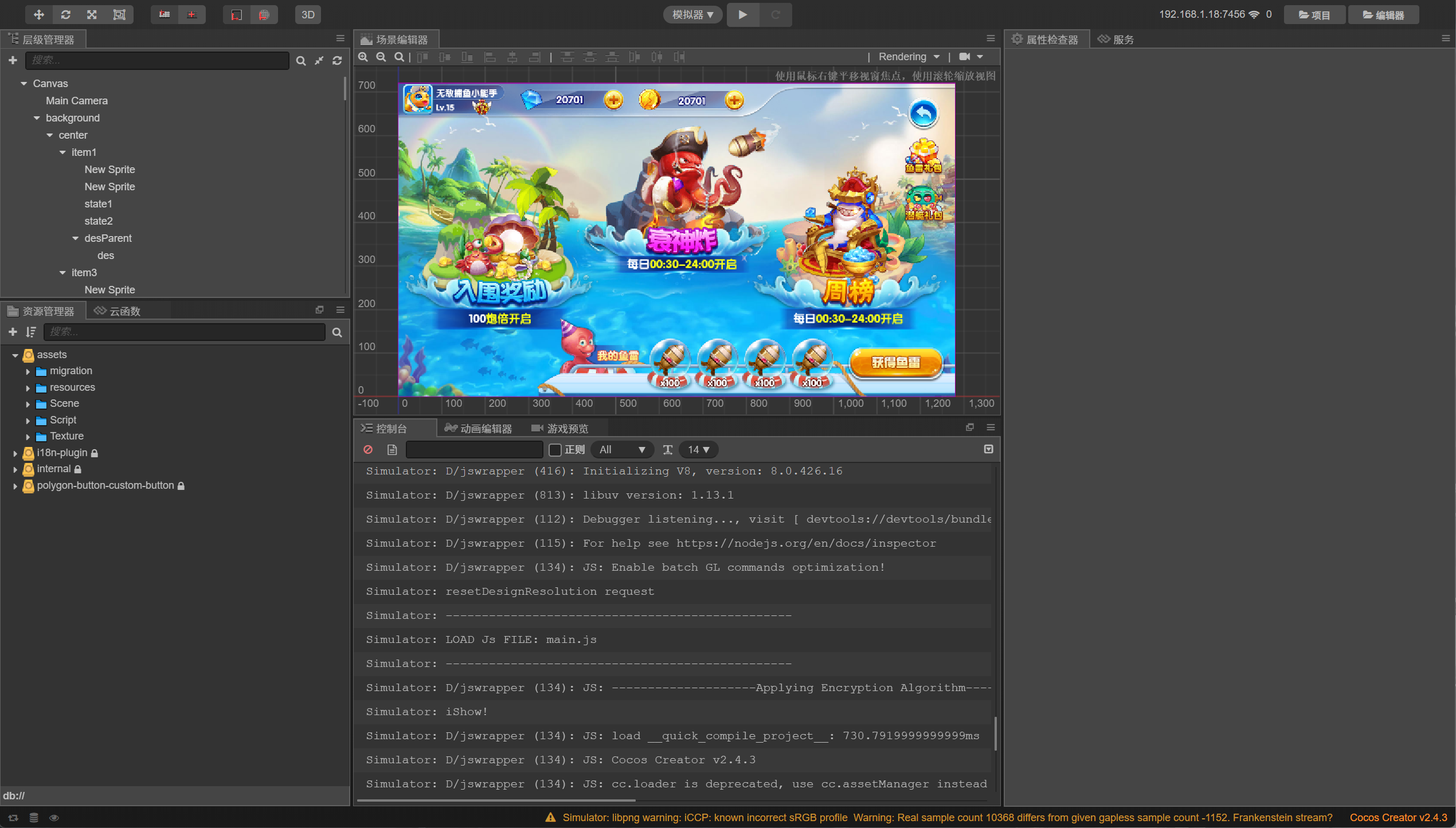Enable the regex checkbox in console
Image resolution: width=1456 pixels, height=828 pixels.
pos(555,450)
